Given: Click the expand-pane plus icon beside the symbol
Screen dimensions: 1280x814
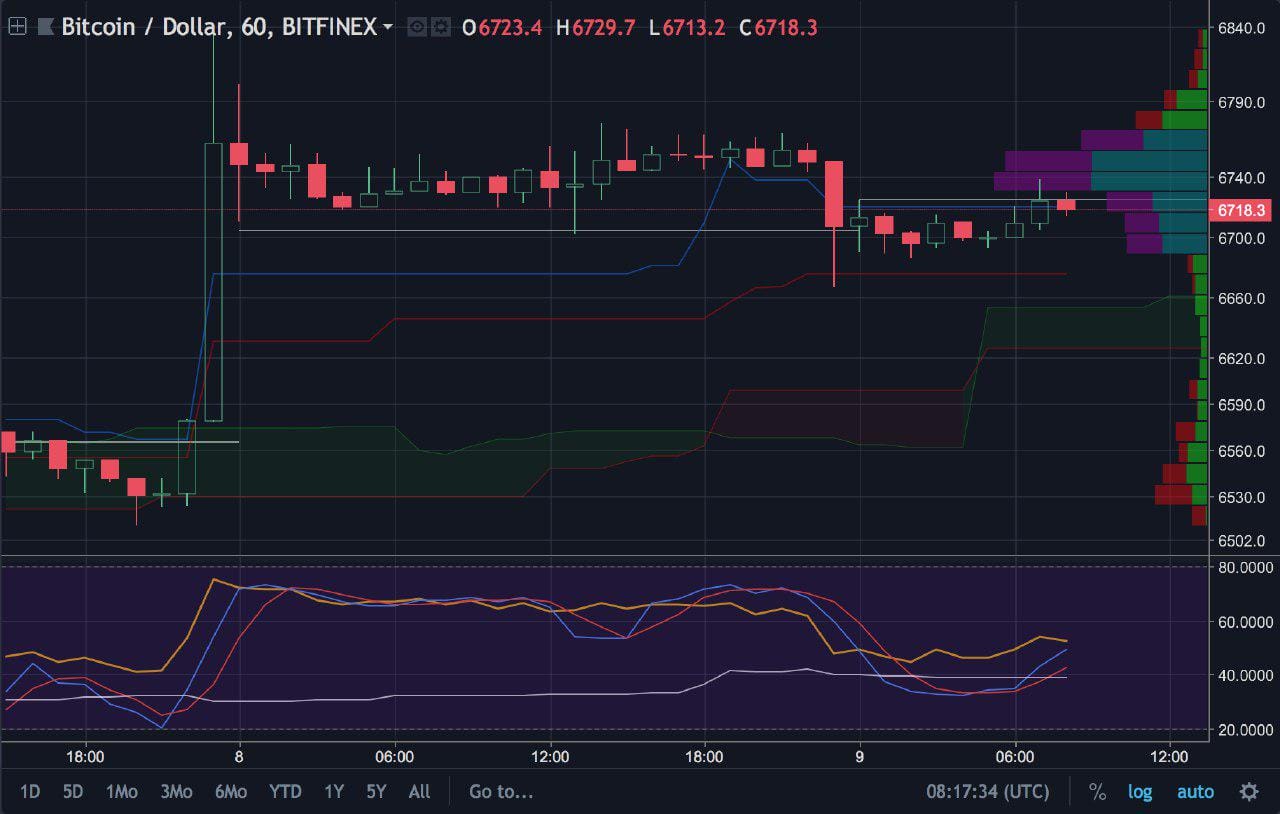Looking at the screenshot, I should tap(16, 28).
